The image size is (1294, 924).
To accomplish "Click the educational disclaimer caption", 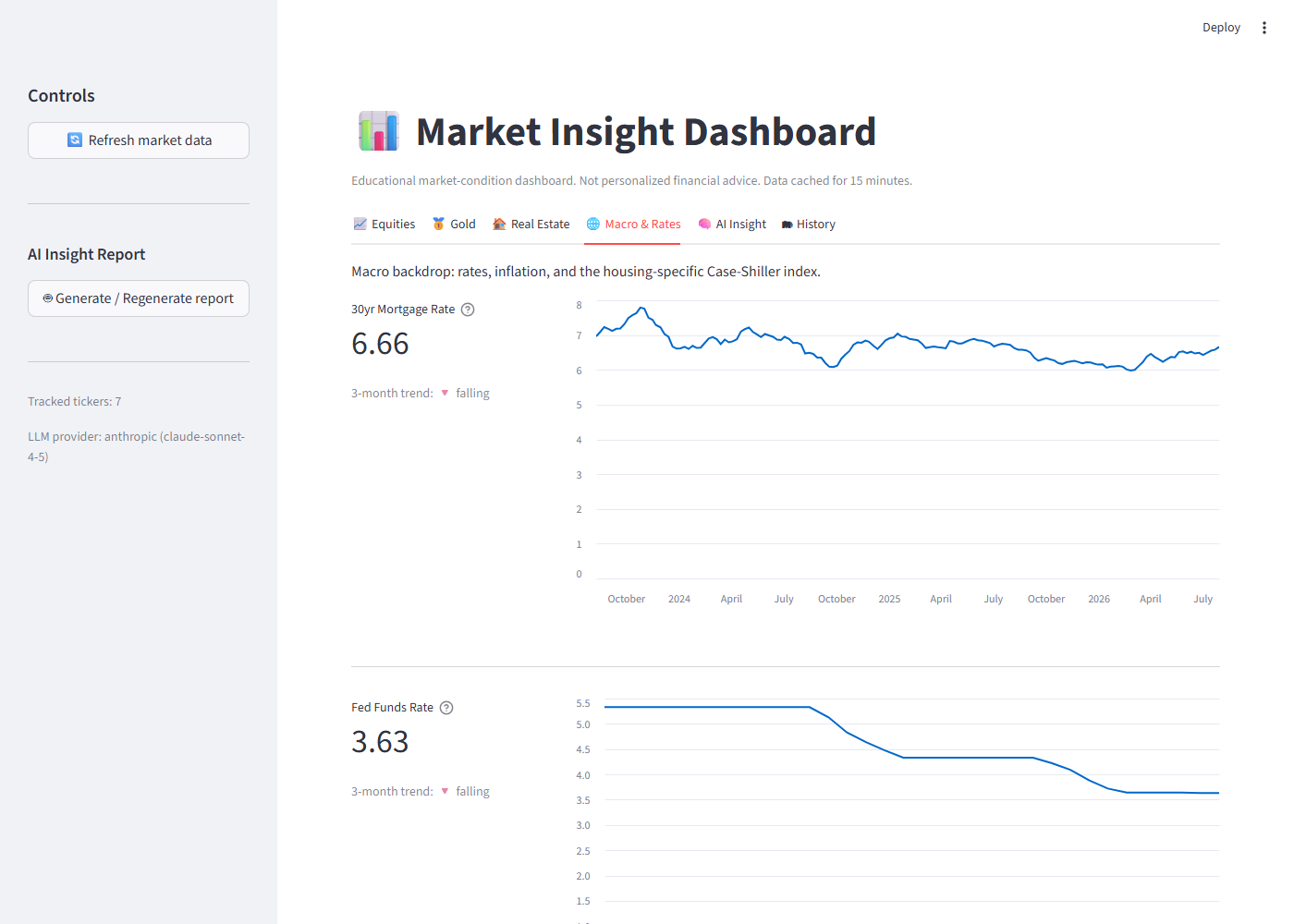I will [631, 181].
